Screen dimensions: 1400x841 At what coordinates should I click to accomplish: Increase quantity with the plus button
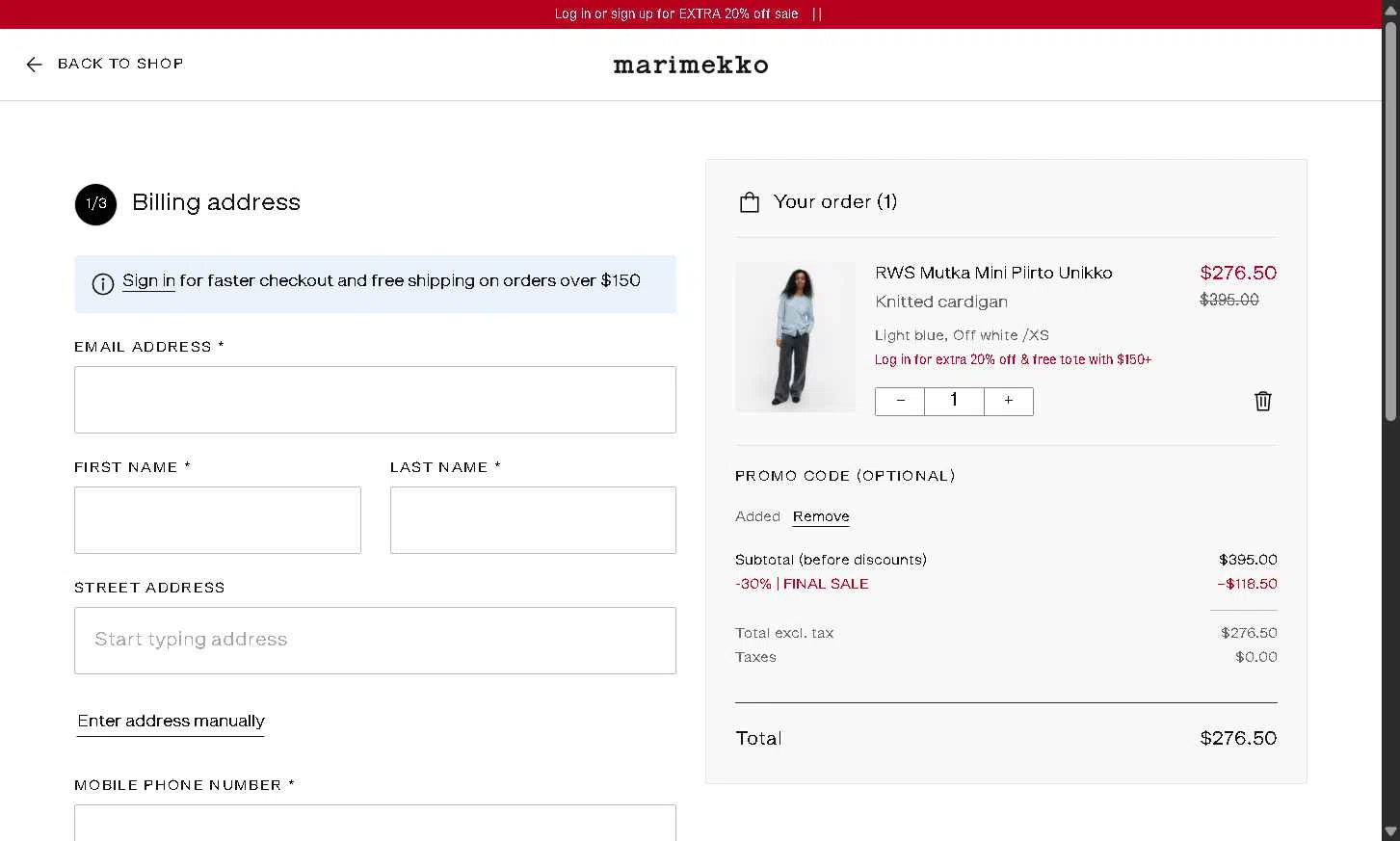(x=1009, y=401)
